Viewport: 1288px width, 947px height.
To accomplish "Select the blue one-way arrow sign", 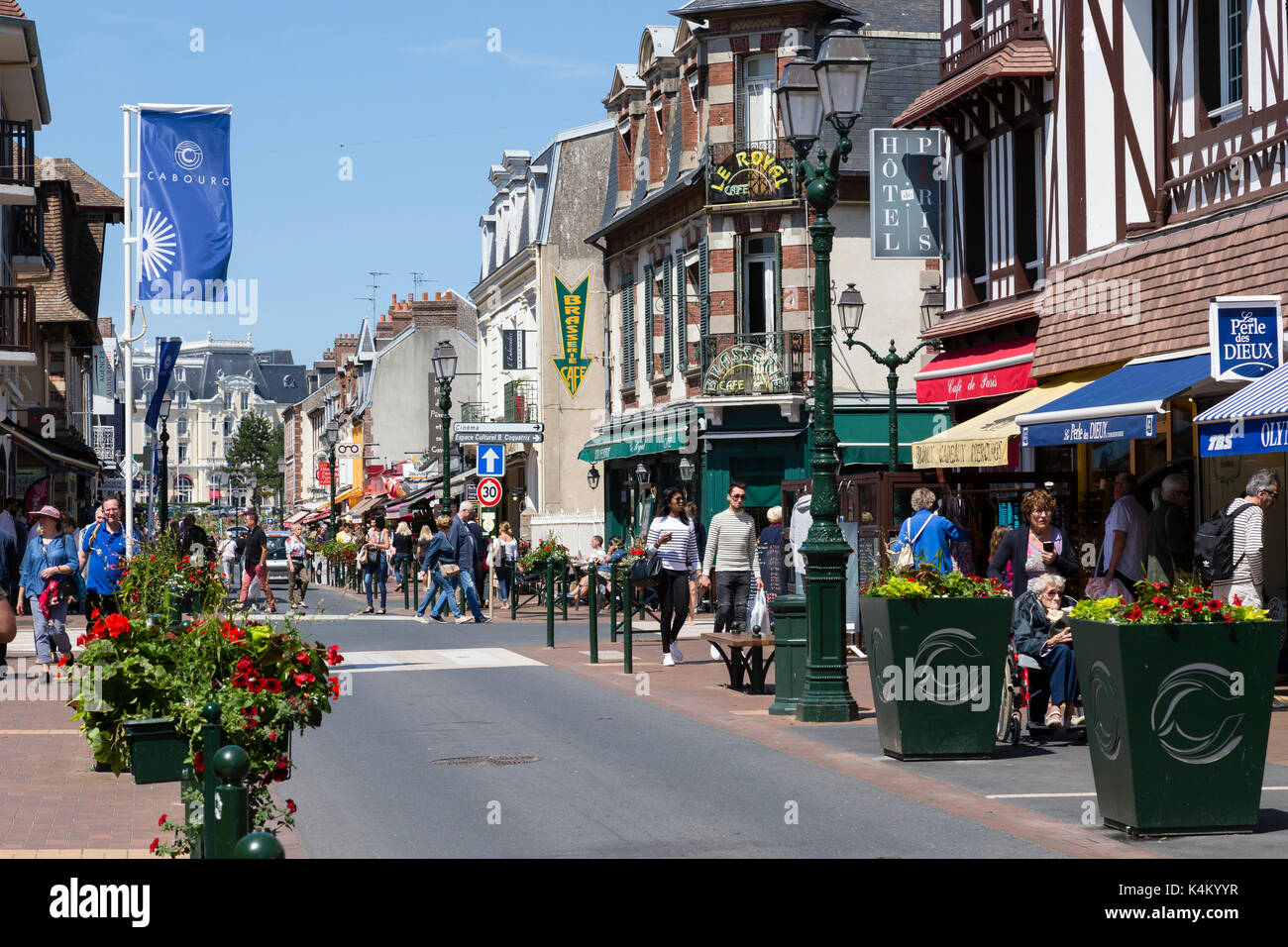I will [489, 460].
